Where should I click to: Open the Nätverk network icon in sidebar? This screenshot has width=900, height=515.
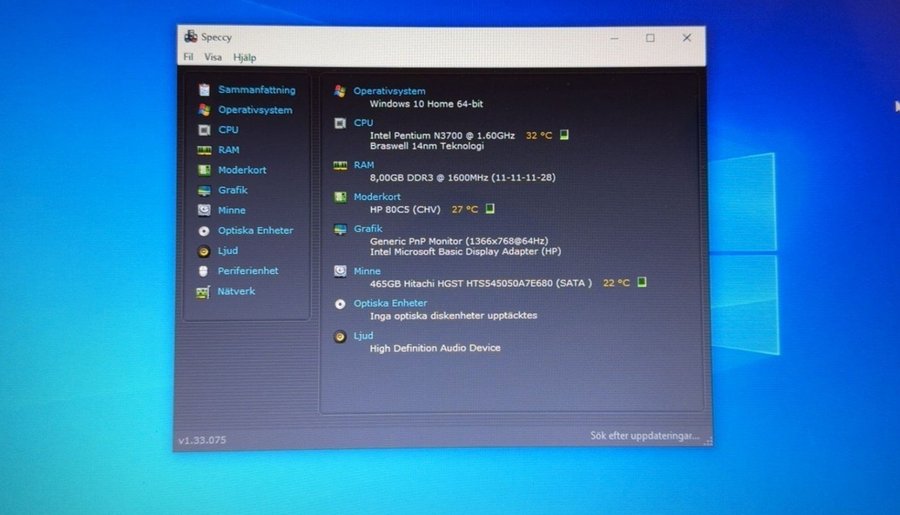click(x=204, y=292)
